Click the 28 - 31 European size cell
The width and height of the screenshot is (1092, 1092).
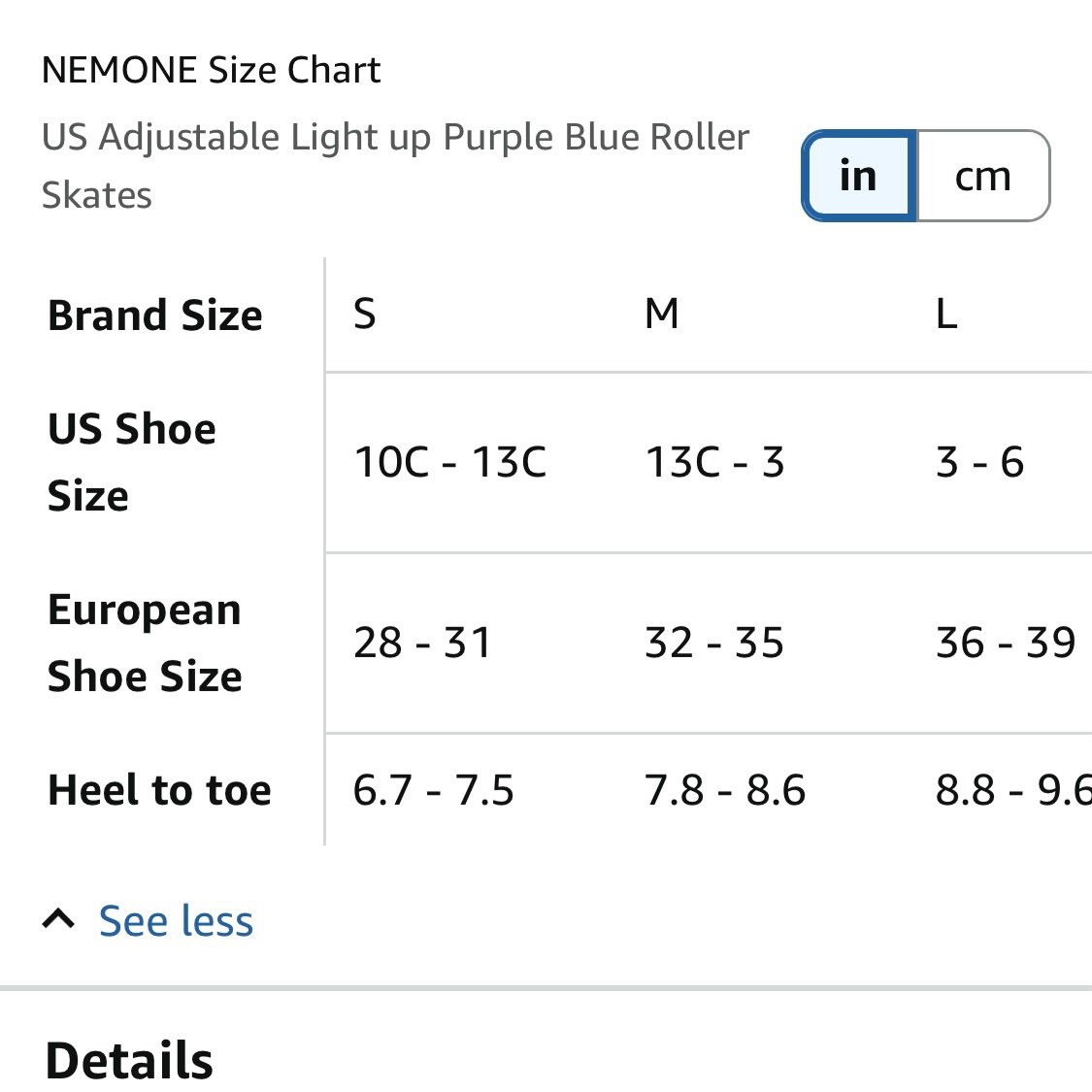coord(422,643)
